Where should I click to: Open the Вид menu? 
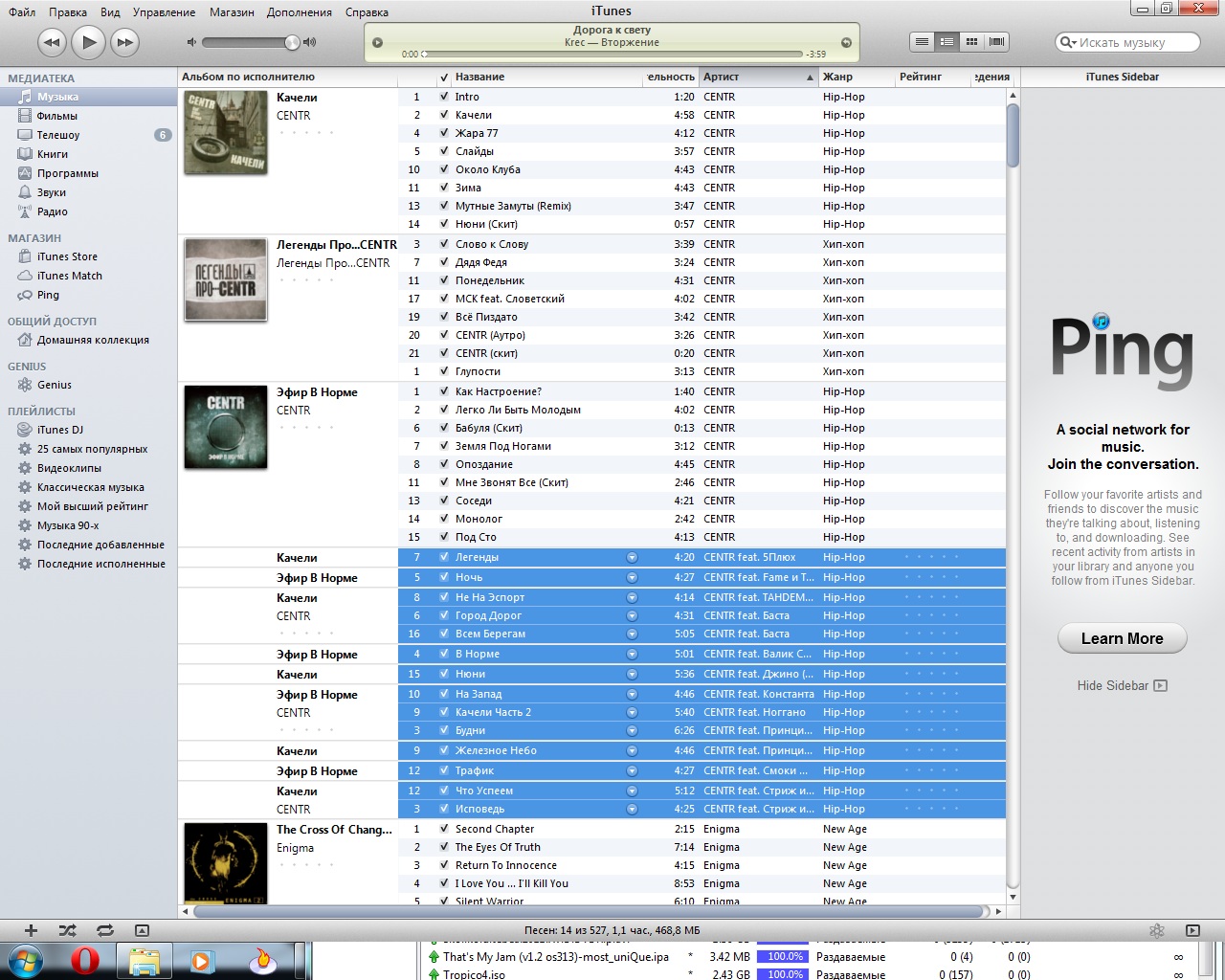pyautogui.click(x=110, y=12)
